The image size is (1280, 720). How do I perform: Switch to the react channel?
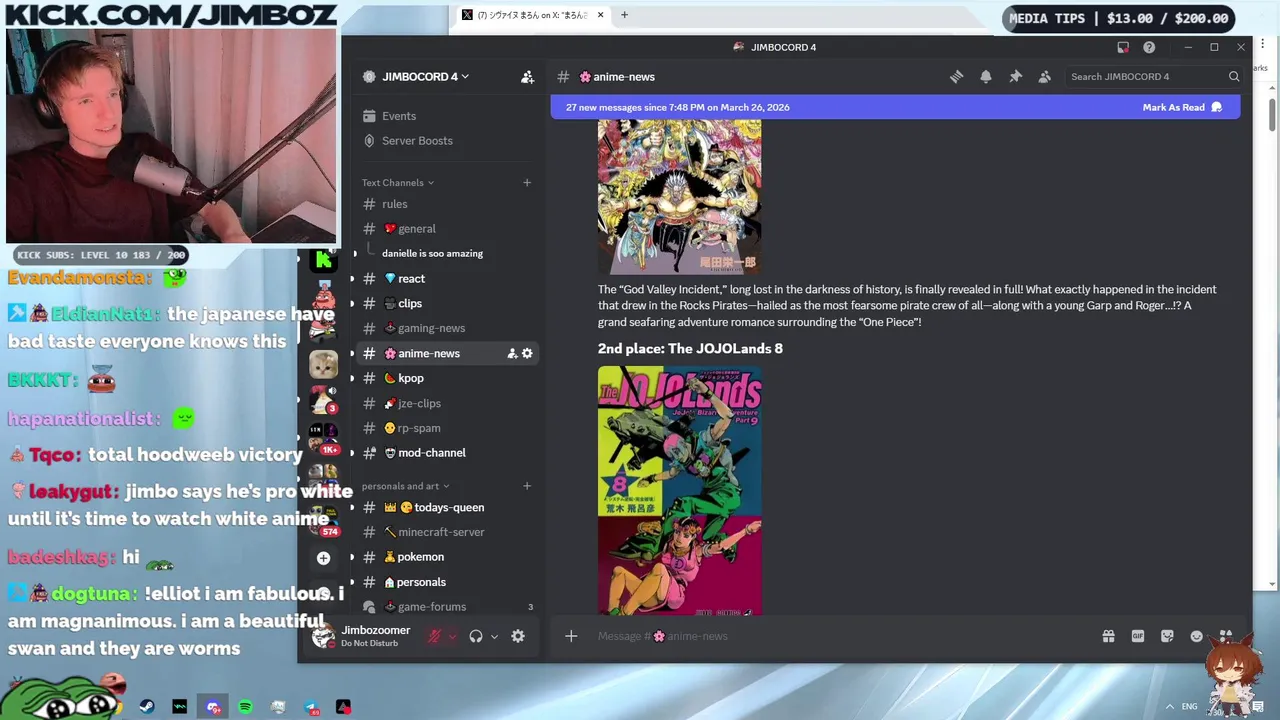(x=447, y=279)
